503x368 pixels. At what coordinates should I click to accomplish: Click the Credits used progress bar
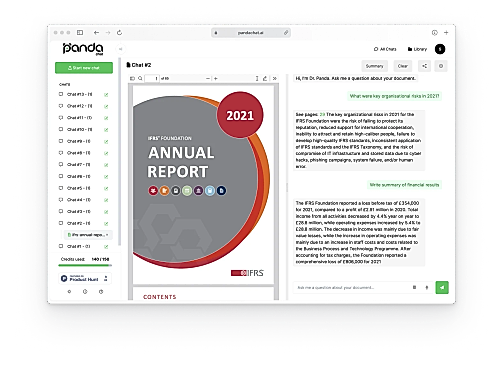click(85, 265)
